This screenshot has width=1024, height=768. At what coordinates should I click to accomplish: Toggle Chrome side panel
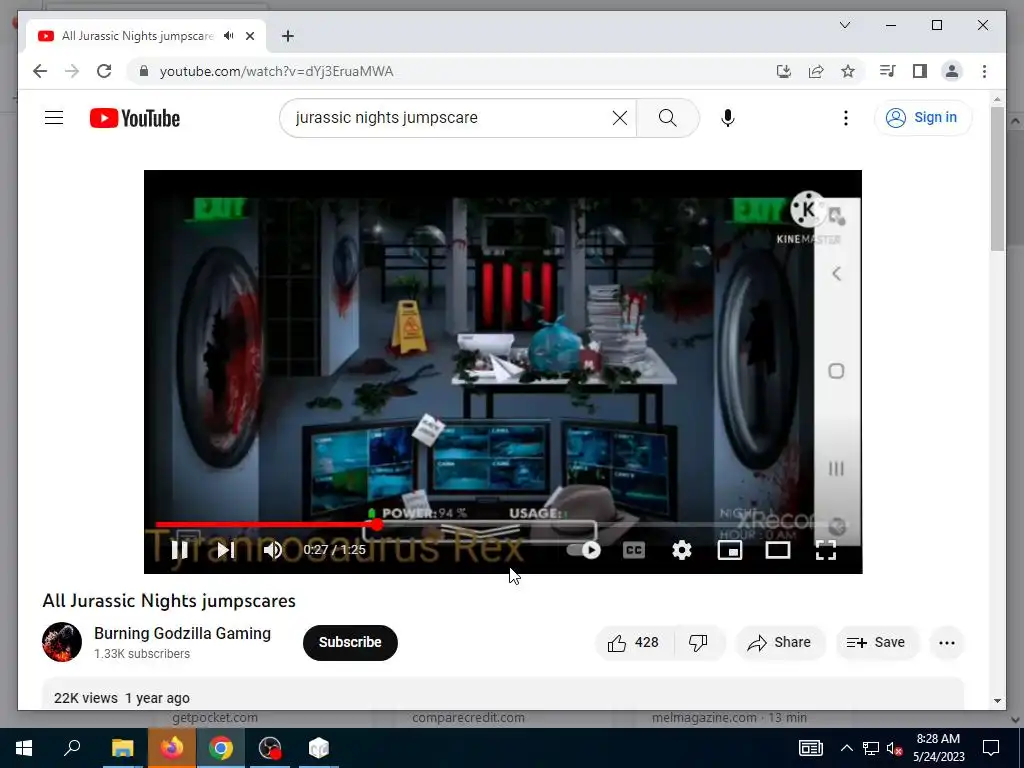920,71
